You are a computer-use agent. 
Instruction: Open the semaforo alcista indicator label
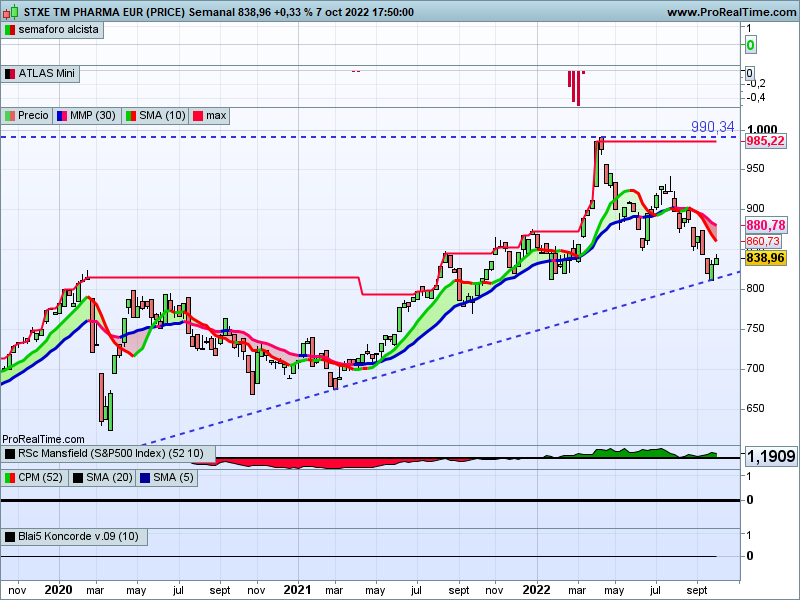58,30
